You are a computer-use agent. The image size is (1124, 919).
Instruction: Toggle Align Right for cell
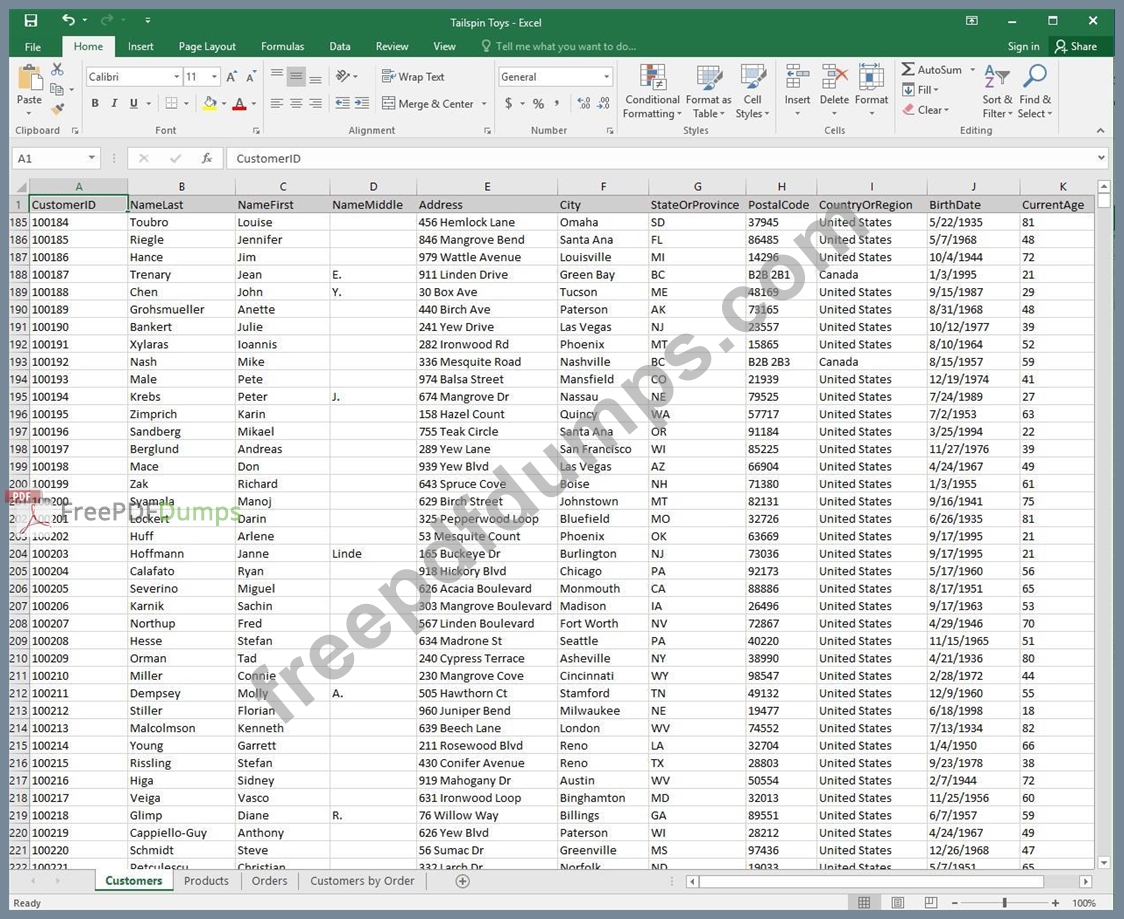[315, 103]
